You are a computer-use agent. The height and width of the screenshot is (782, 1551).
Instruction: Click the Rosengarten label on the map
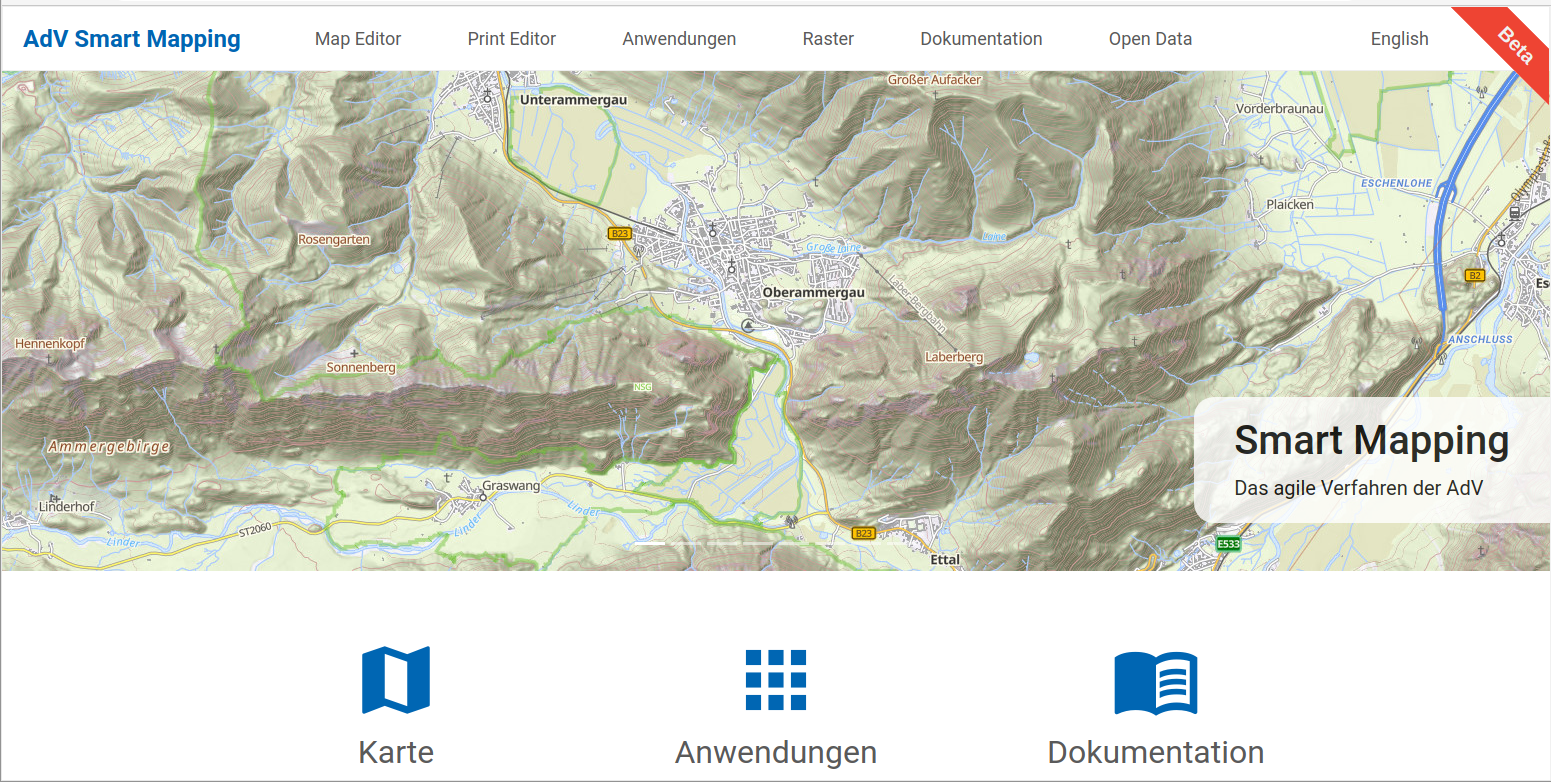[x=334, y=240]
